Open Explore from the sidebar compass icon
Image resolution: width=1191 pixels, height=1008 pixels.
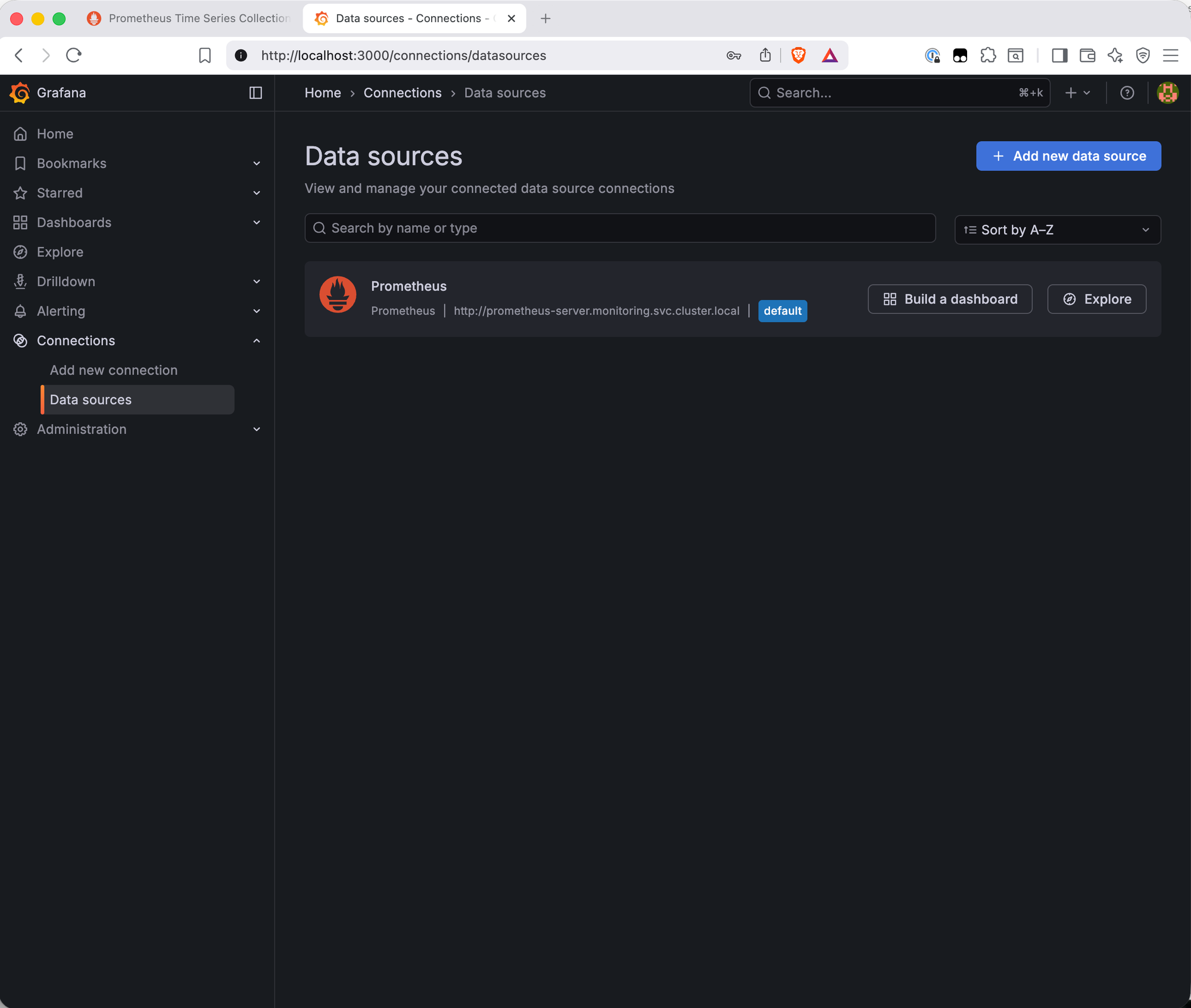pos(20,252)
